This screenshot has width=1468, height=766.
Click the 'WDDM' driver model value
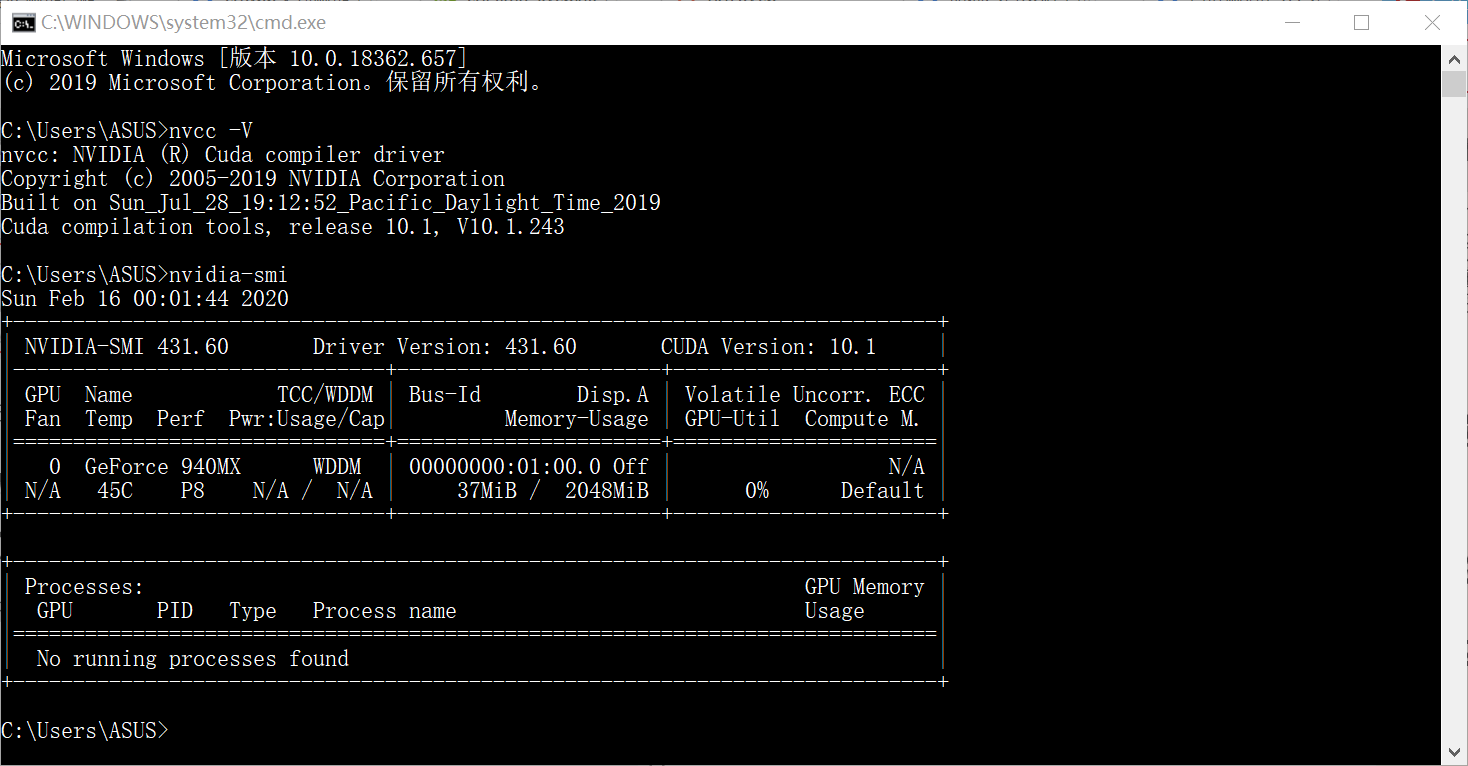coord(337,467)
